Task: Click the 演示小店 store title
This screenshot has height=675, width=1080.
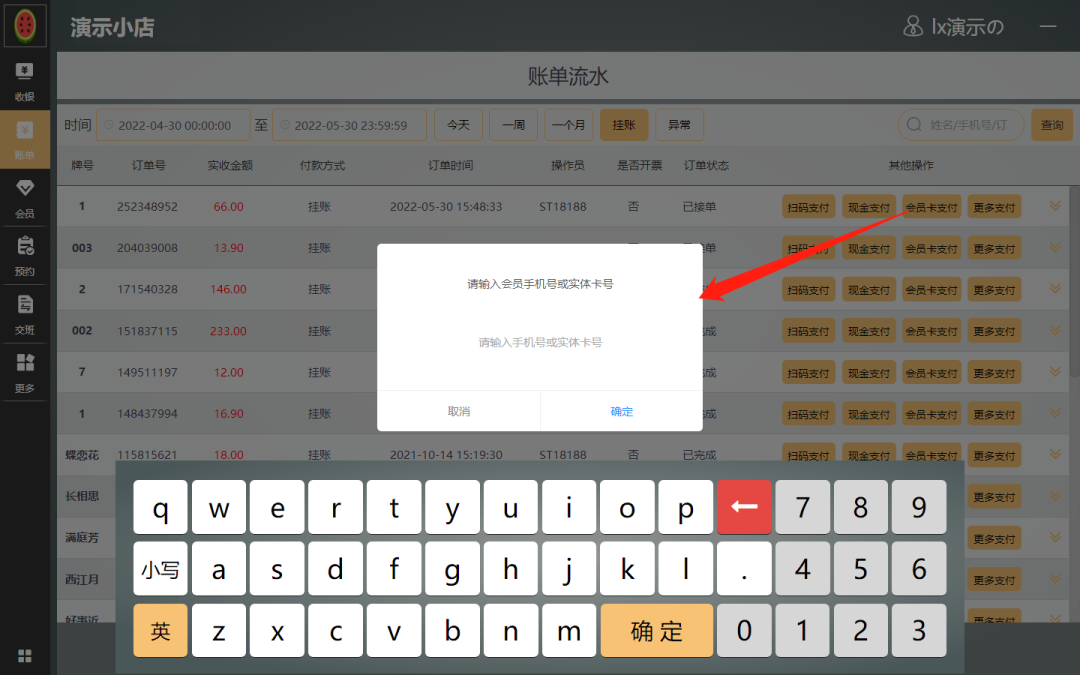Action: 112,27
